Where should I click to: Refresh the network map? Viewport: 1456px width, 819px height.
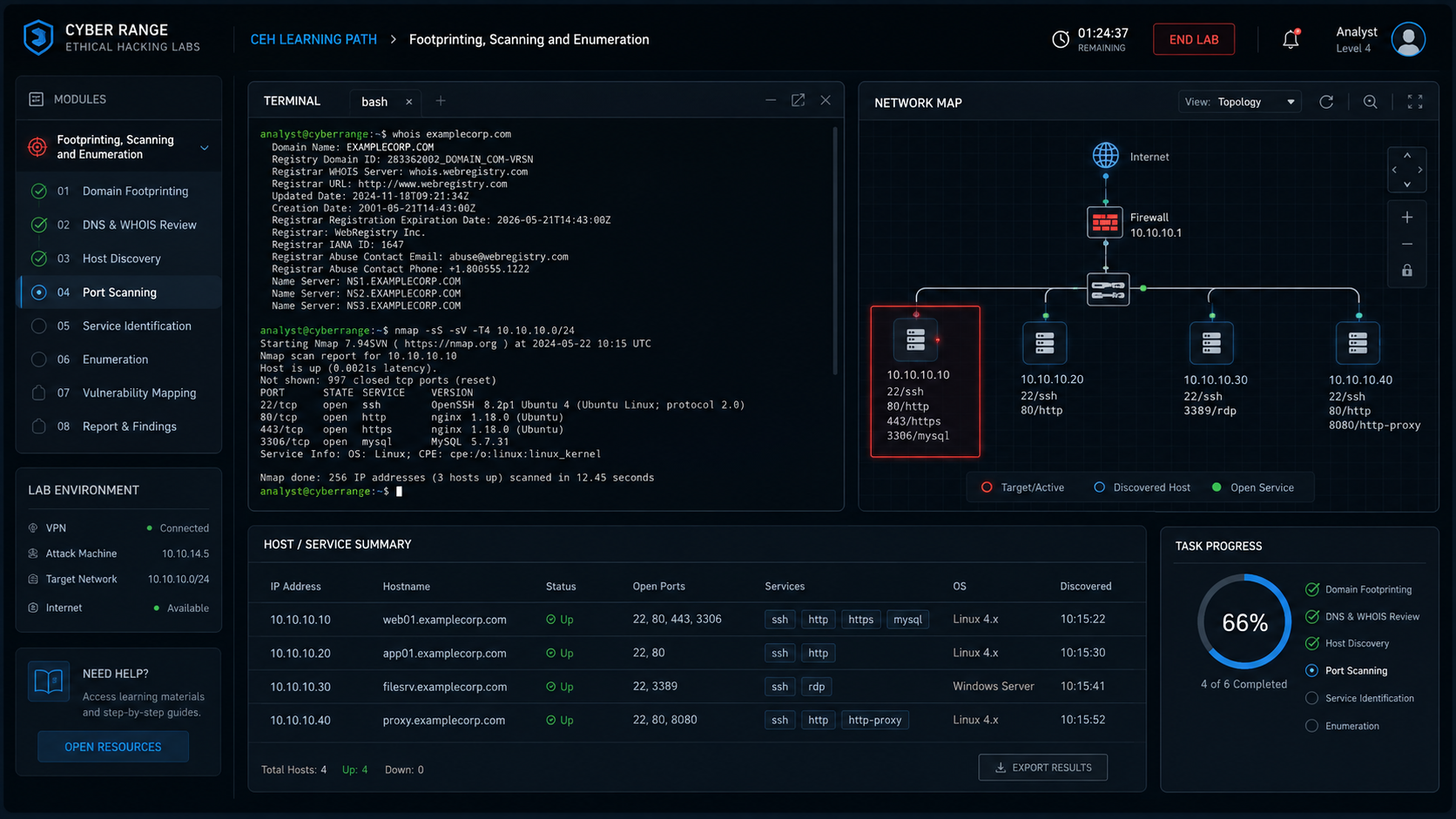click(x=1326, y=102)
